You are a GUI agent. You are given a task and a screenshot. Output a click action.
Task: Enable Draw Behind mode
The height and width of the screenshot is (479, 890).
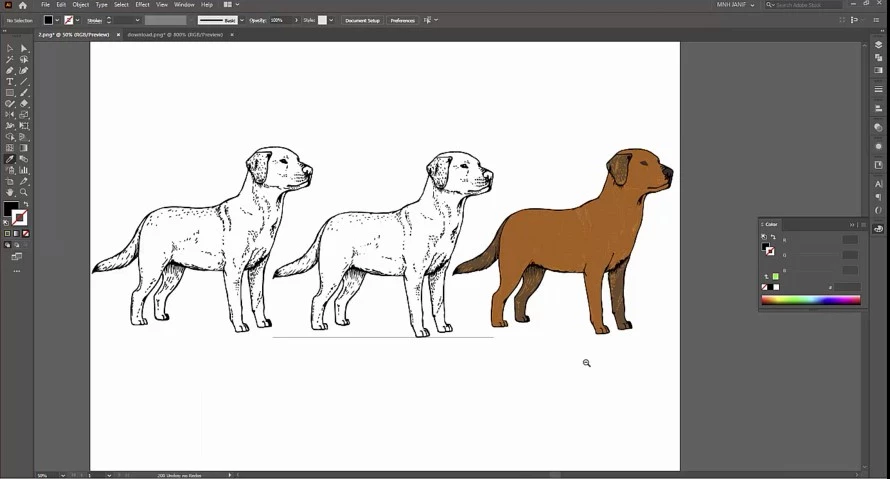[x=16, y=245]
